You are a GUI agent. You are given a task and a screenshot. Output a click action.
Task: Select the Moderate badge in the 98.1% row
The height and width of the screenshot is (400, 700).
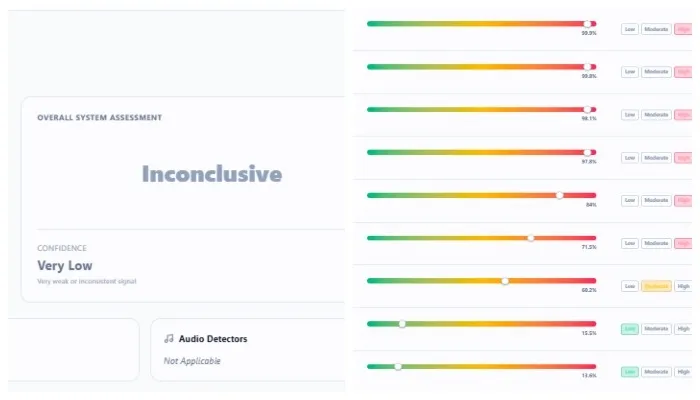[x=656, y=115]
